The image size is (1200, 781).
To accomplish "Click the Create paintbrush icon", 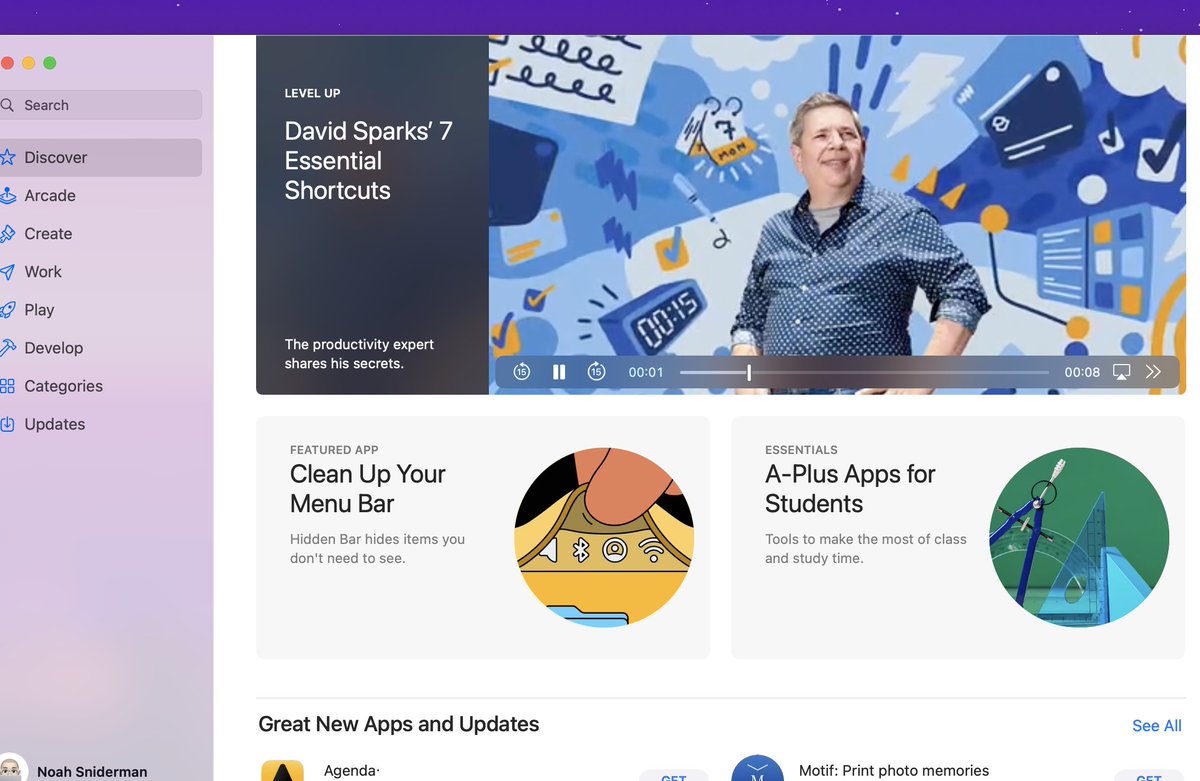I will (7, 233).
